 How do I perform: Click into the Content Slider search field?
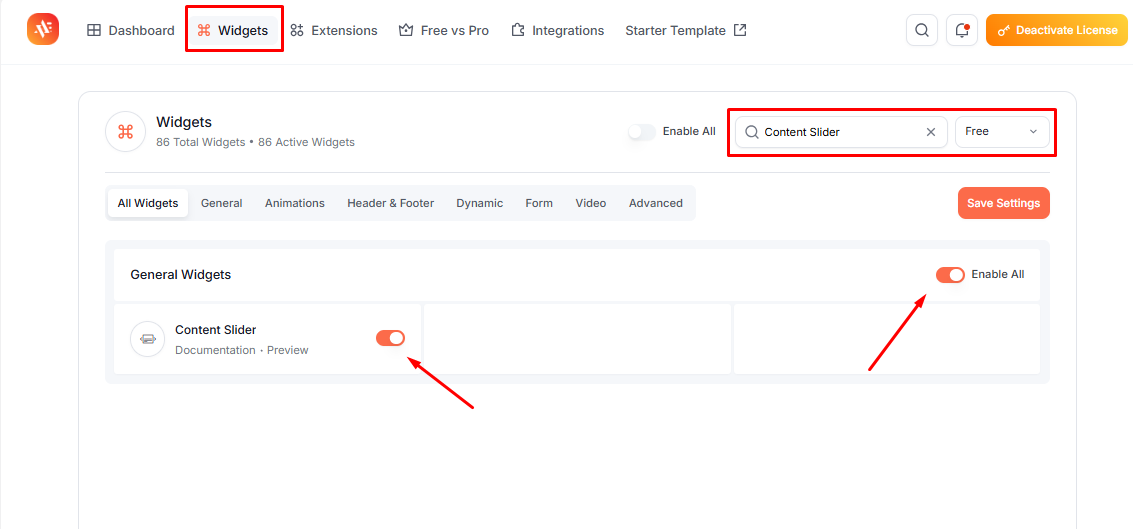point(841,132)
